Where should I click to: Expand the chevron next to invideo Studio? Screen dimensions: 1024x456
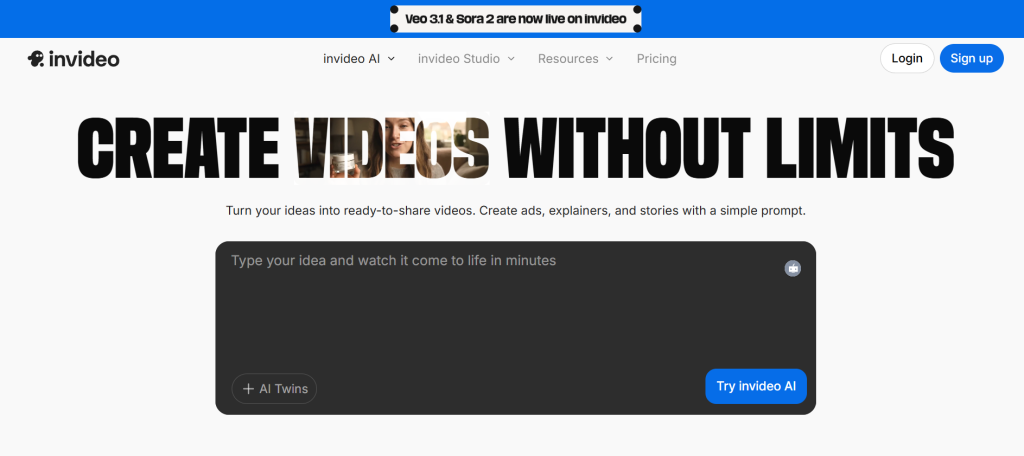[511, 59]
